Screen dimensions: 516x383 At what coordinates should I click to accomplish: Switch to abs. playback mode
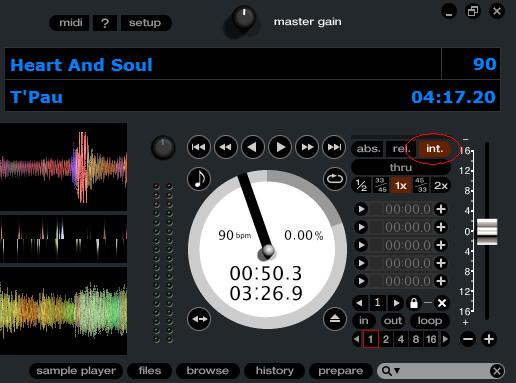[368, 149]
